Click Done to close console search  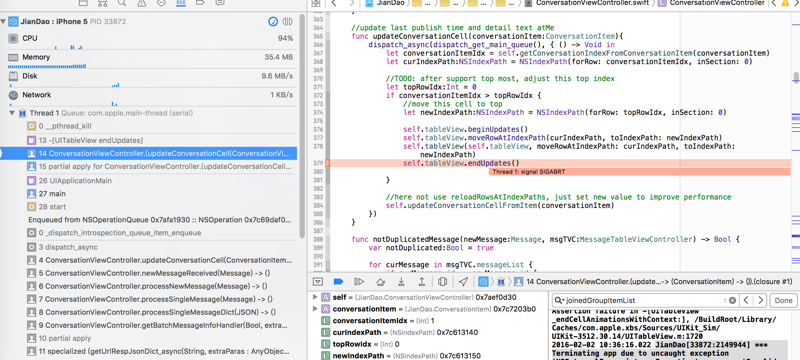point(783,300)
